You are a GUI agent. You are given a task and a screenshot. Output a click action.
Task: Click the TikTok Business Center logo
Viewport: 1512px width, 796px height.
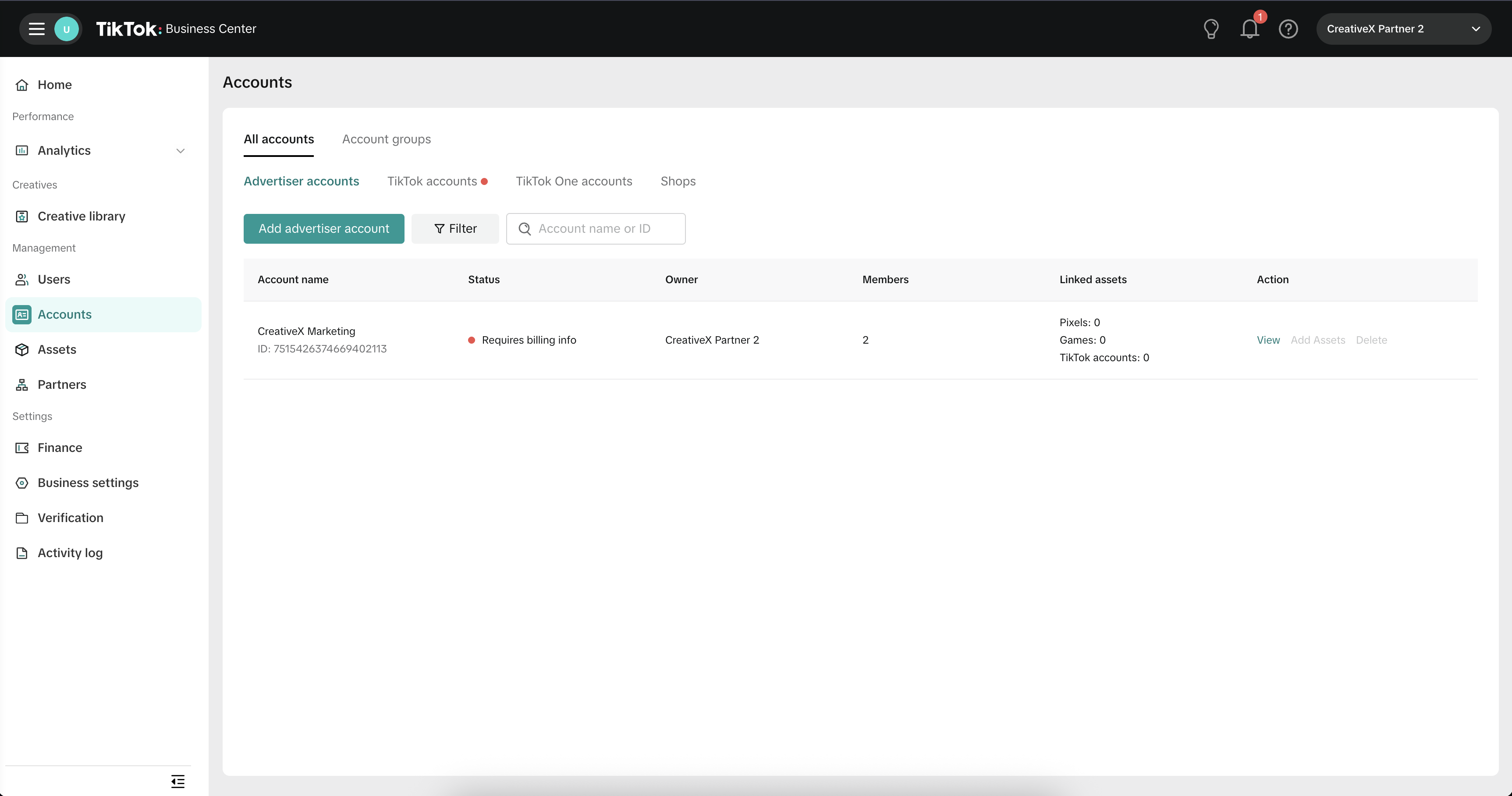tap(176, 29)
